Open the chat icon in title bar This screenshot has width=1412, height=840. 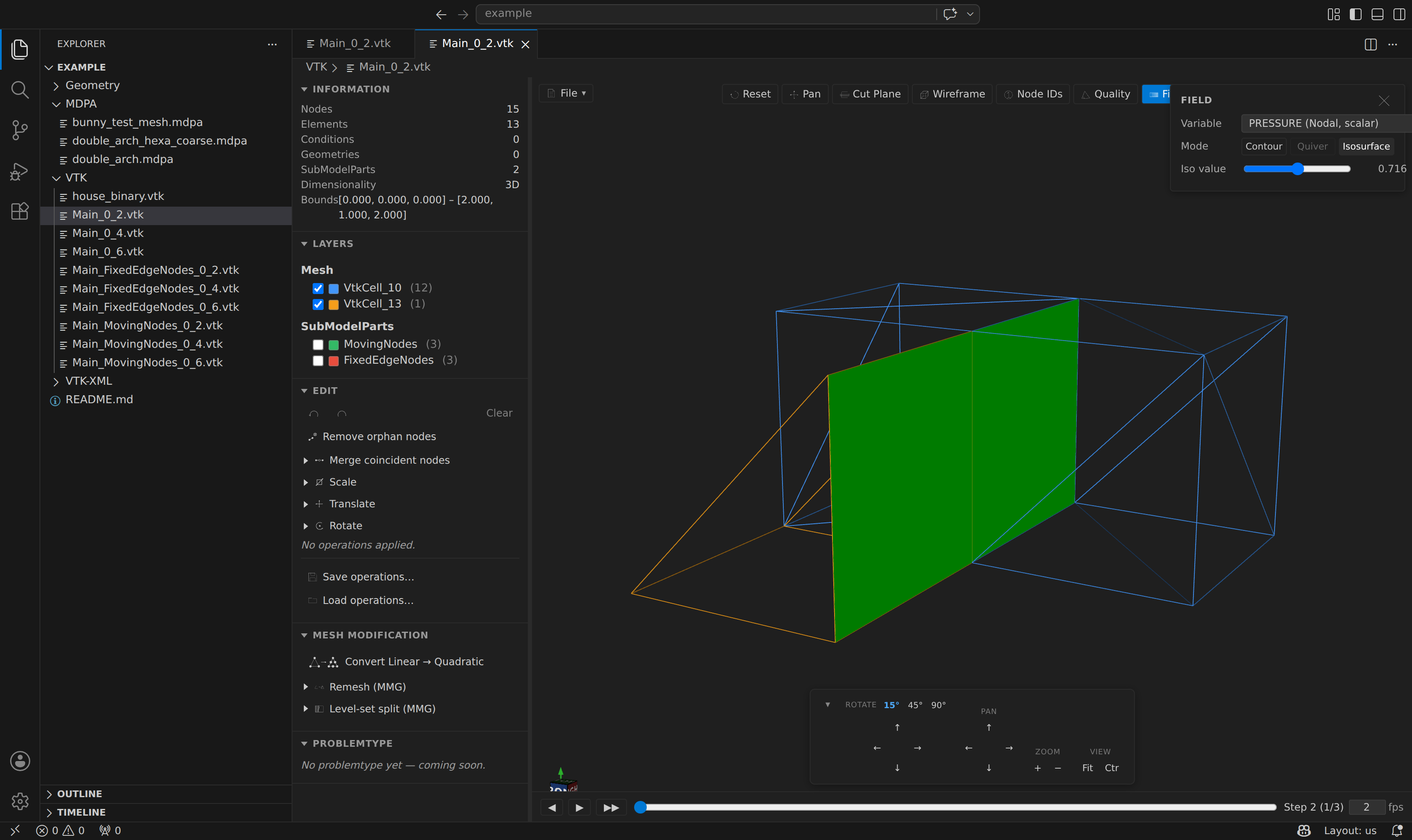[951, 13]
